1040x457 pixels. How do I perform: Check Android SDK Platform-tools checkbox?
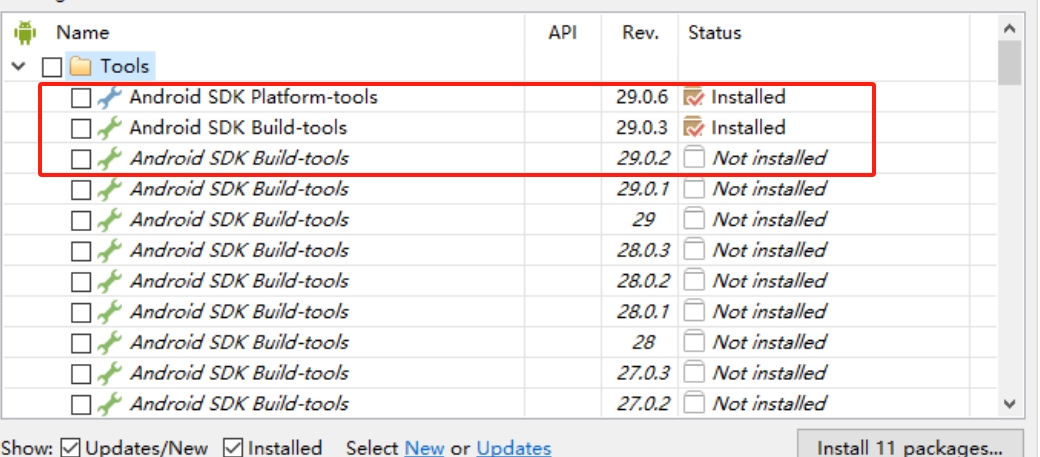point(81,98)
